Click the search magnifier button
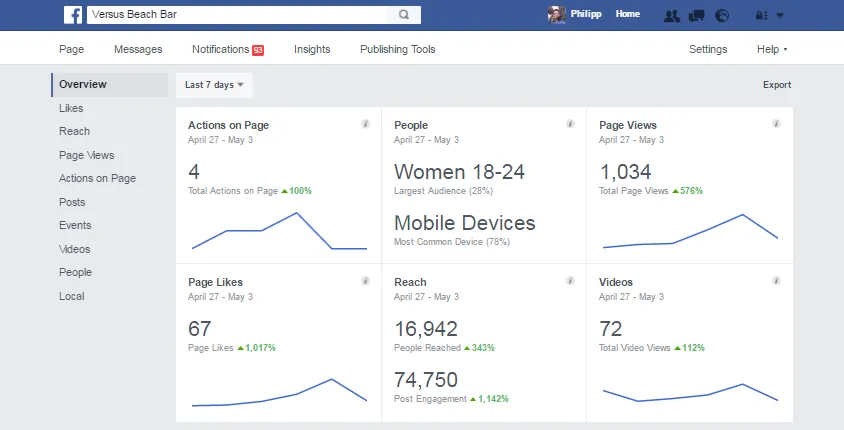The image size is (844, 430). tap(404, 15)
